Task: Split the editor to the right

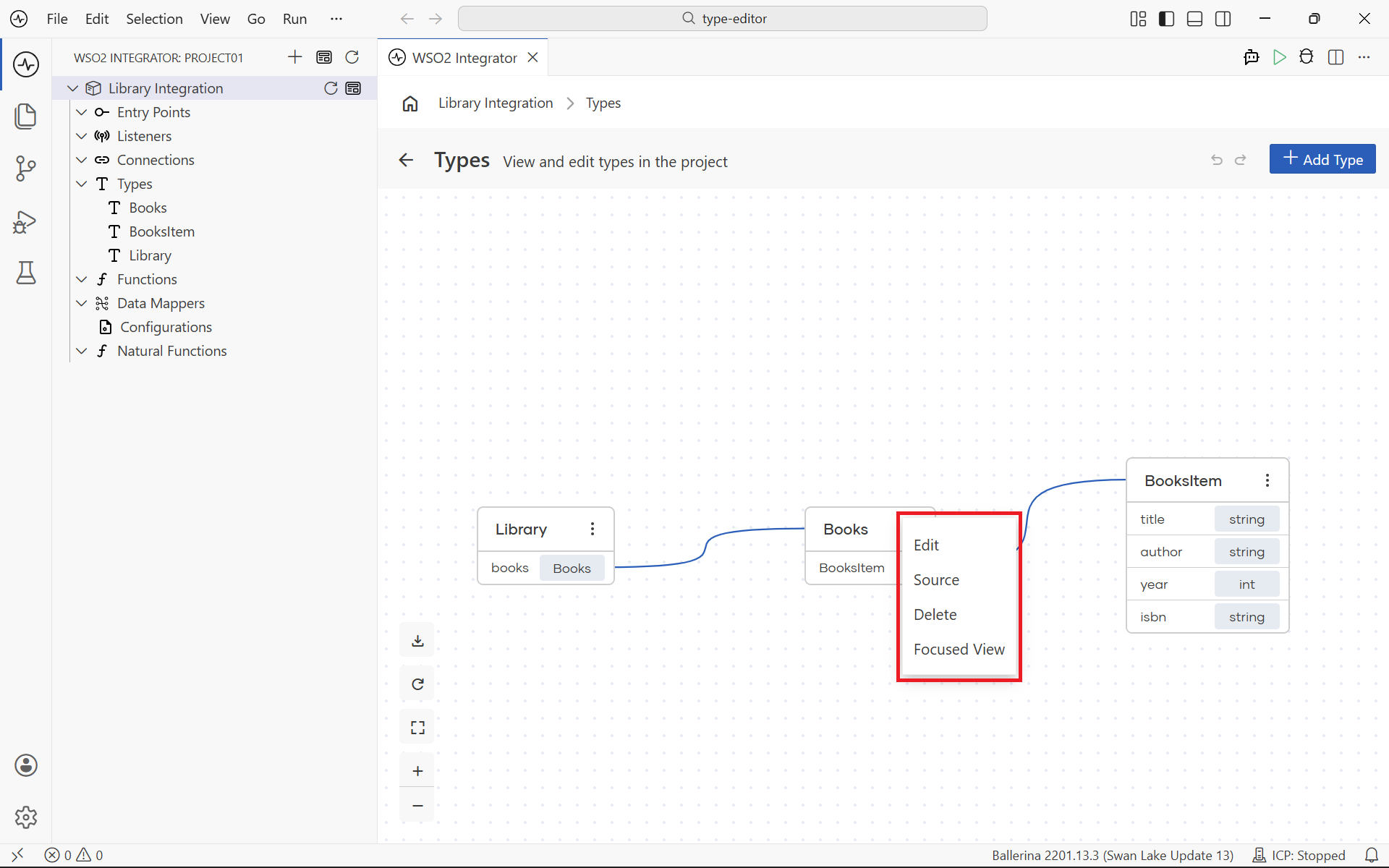Action: pos(1336,57)
